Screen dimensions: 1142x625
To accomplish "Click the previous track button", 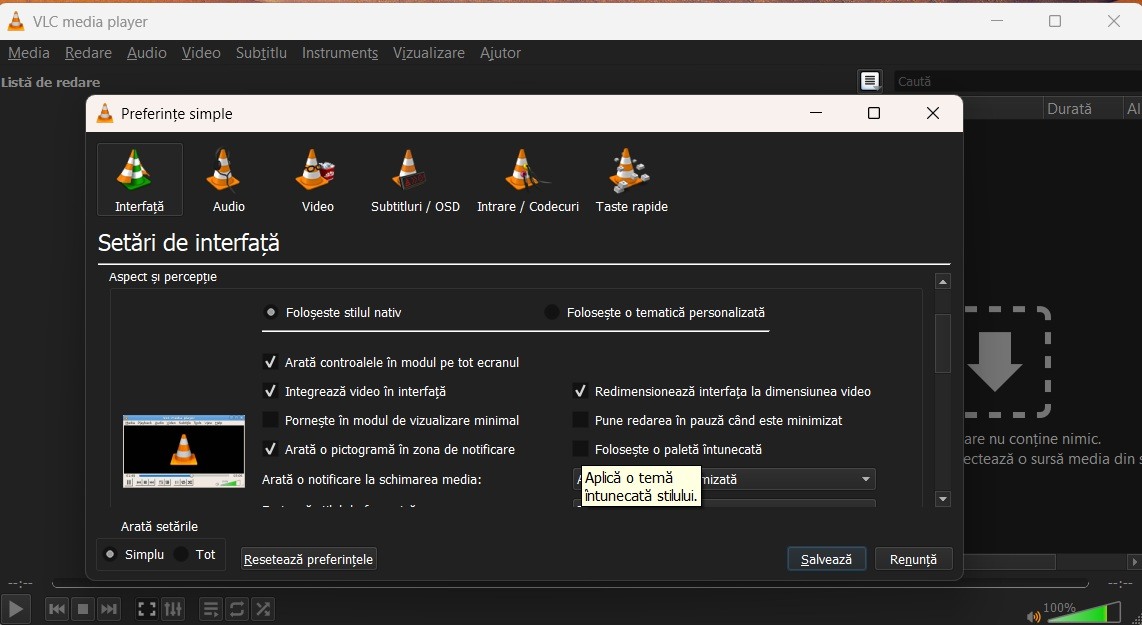I will 57,609.
